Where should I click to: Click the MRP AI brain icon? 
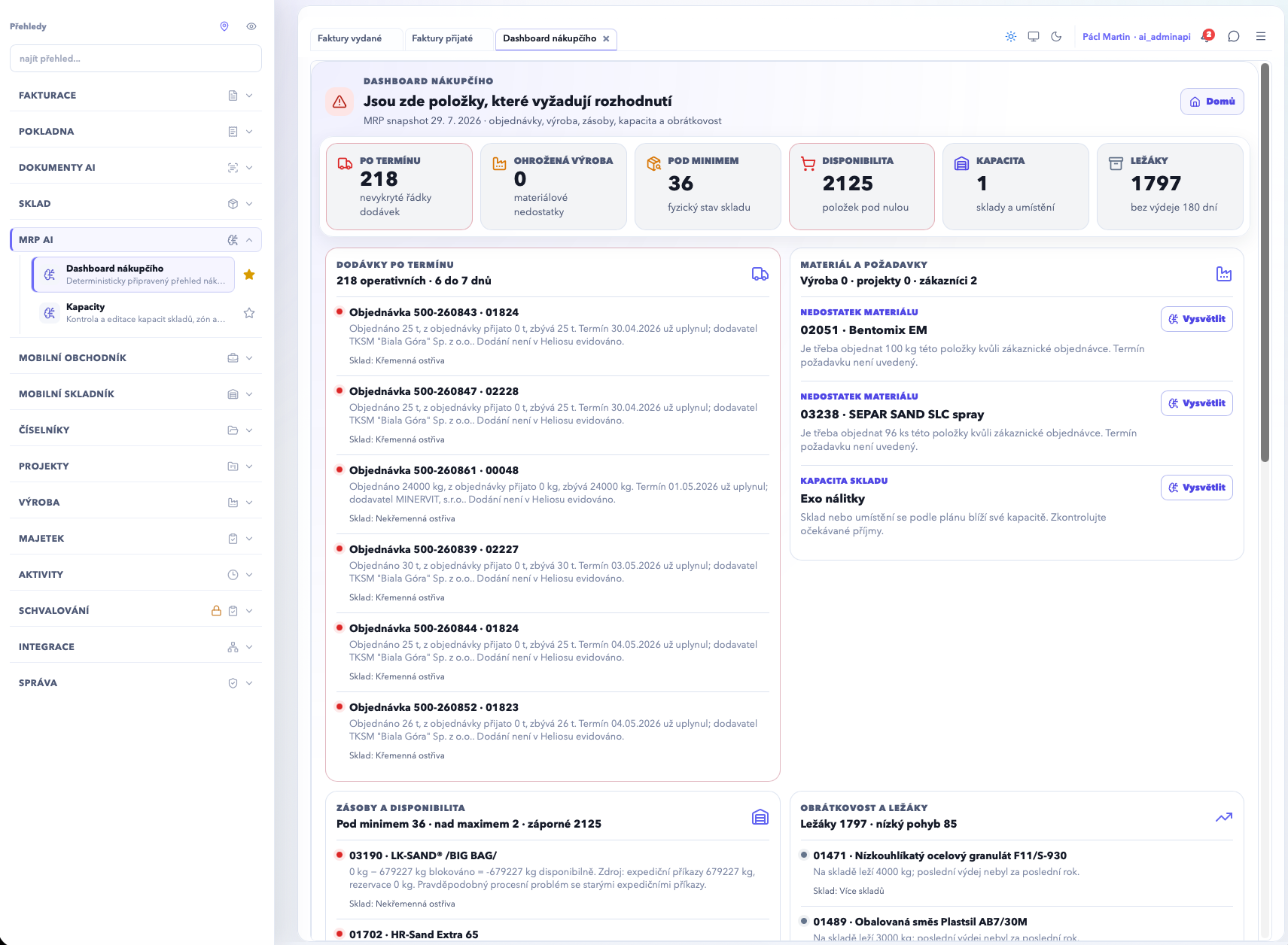tap(233, 240)
